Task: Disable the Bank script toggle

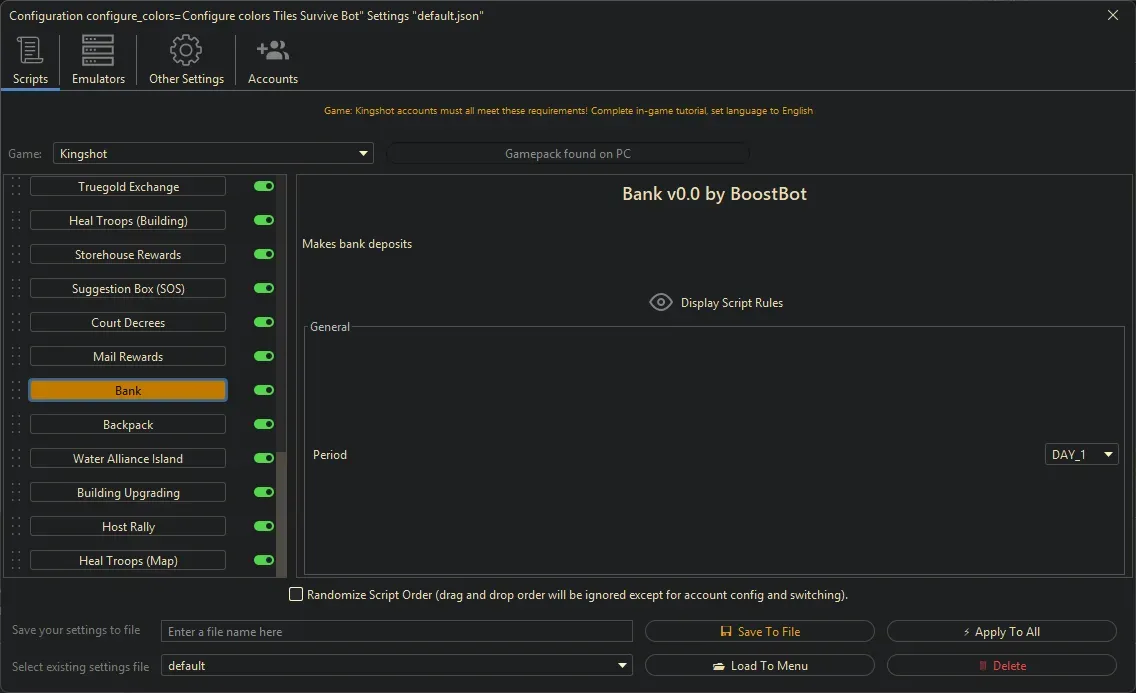Action: pyautogui.click(x=262, y=390)
